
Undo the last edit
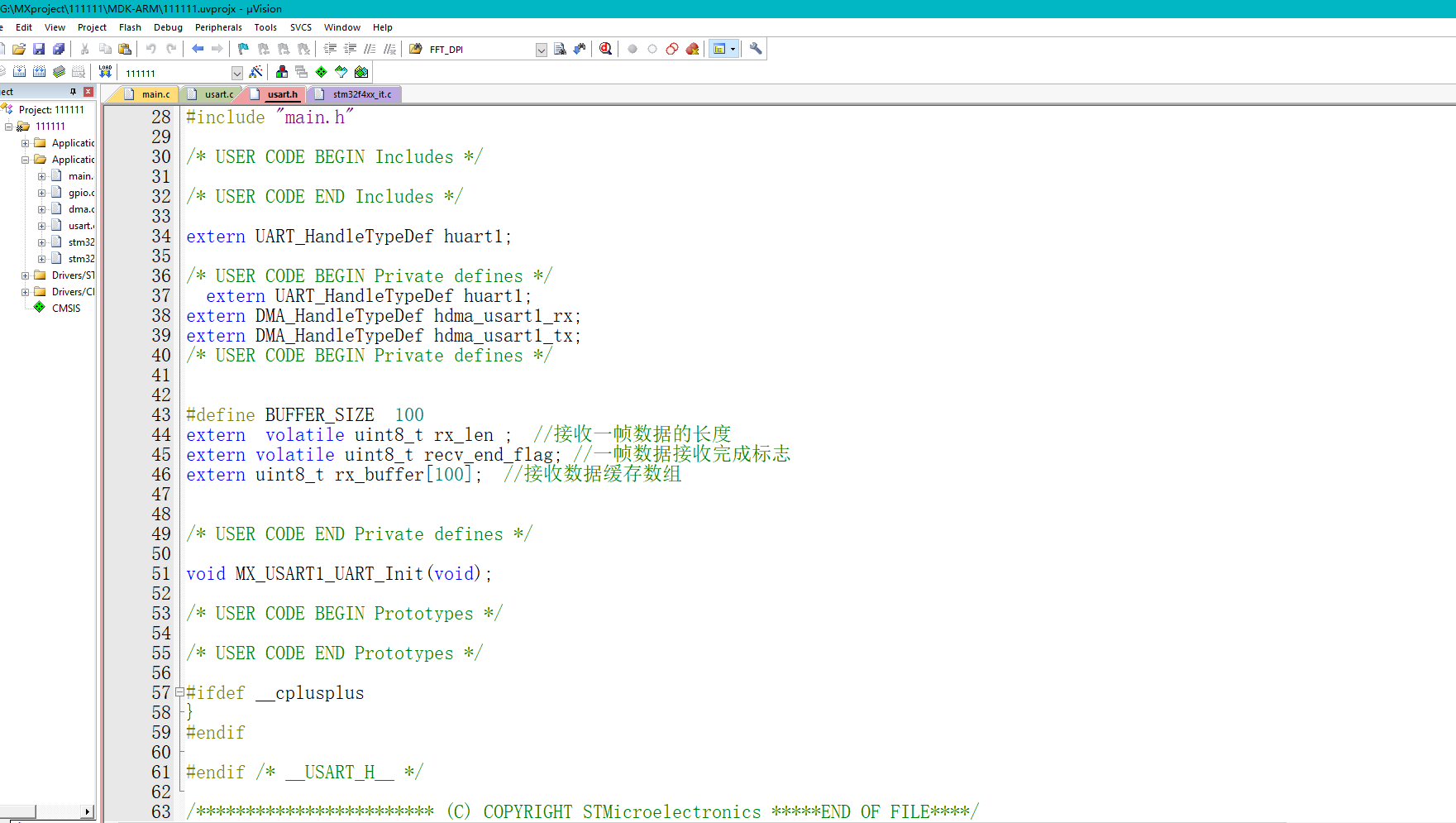pyautogui.click(x=150, y=48)
